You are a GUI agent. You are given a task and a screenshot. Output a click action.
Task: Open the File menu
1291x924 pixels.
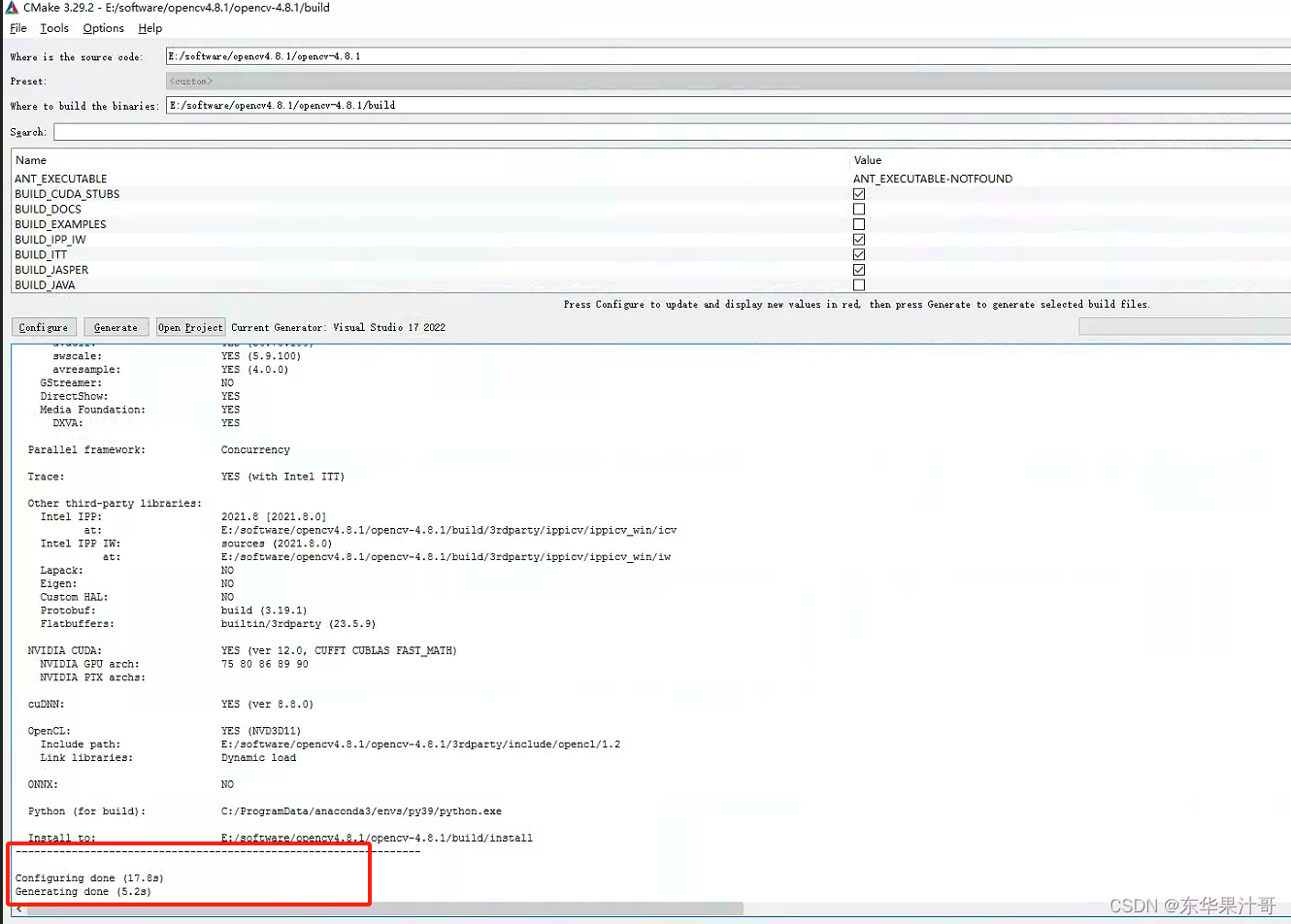(18, 28)
